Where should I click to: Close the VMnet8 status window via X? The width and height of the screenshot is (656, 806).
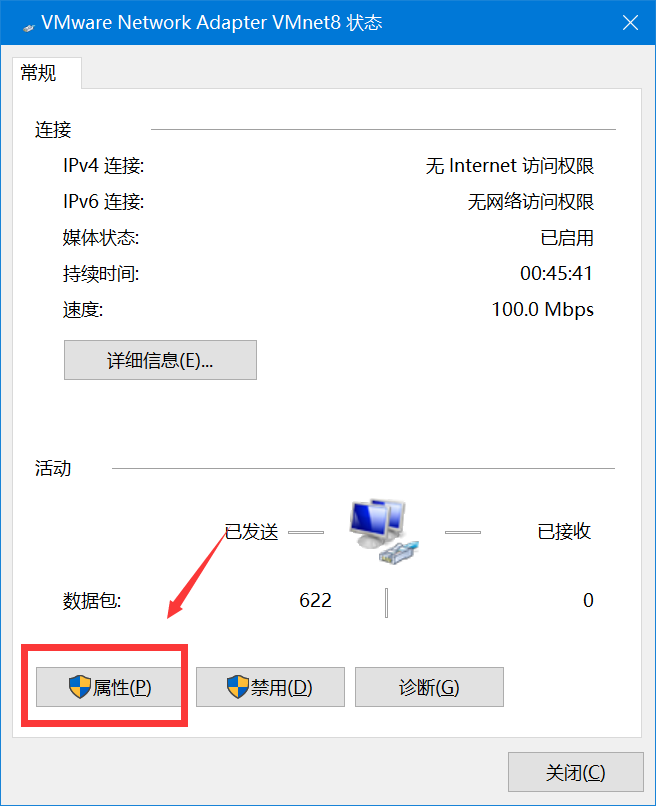click(630, 23)
